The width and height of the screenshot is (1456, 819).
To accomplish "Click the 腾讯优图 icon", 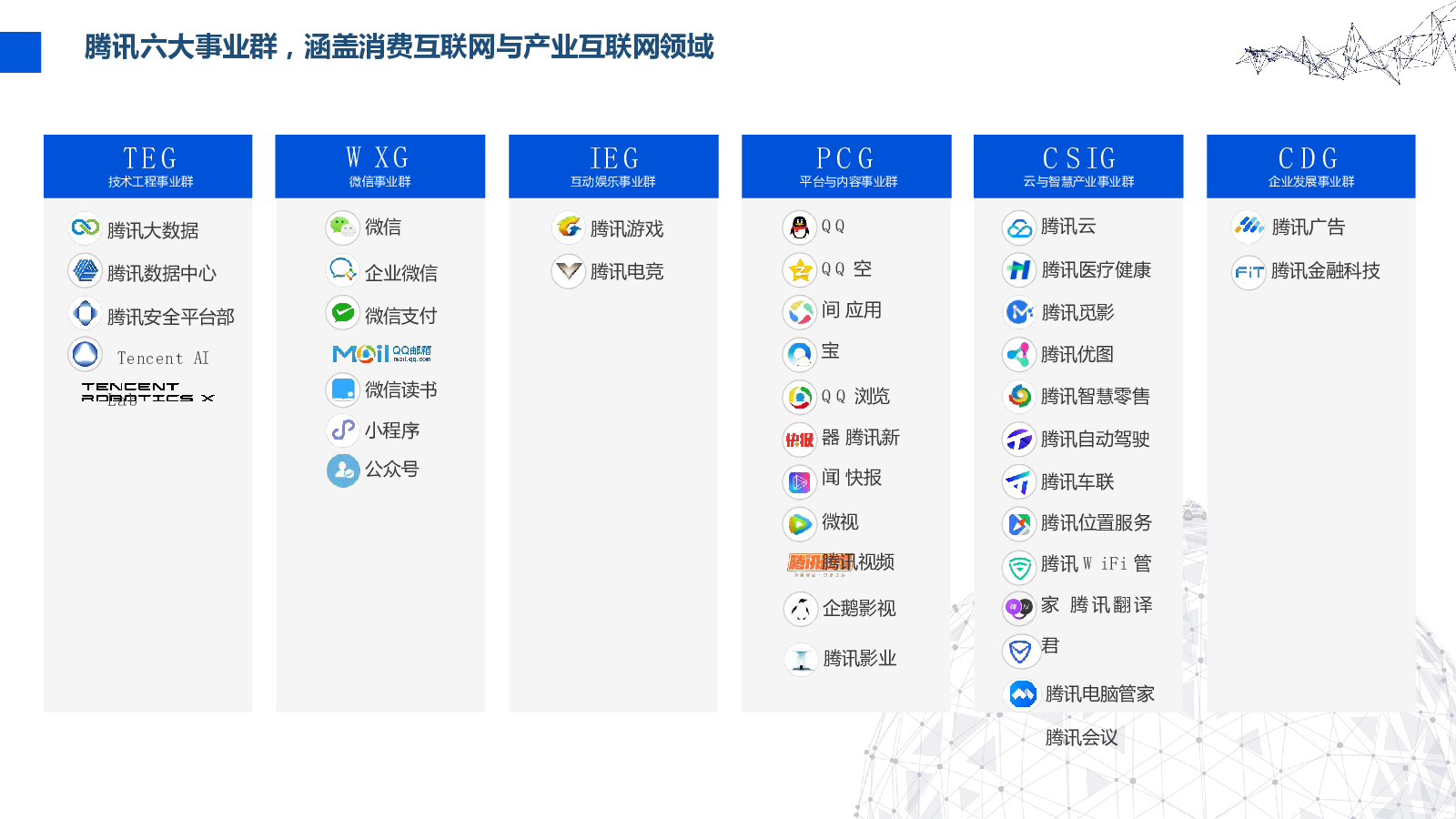I will click(x=1019, y=354).
